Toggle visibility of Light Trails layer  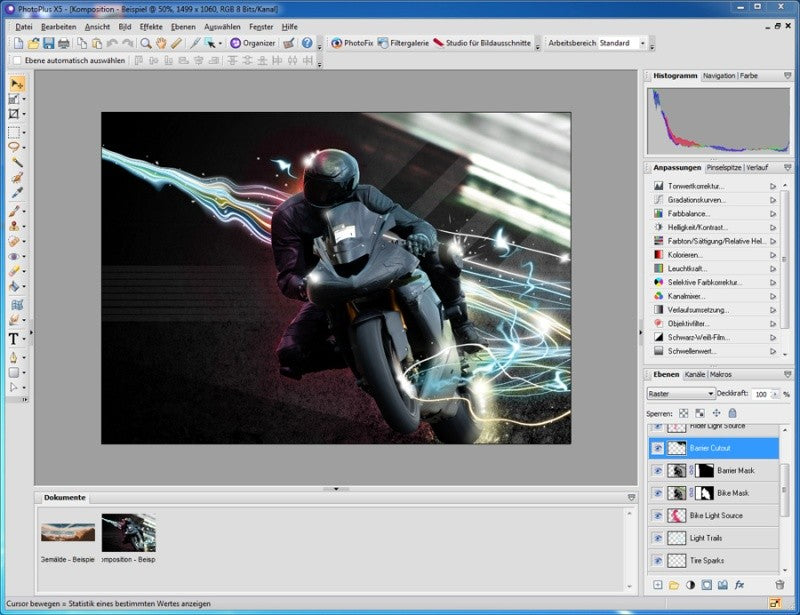tap(658, 538)
